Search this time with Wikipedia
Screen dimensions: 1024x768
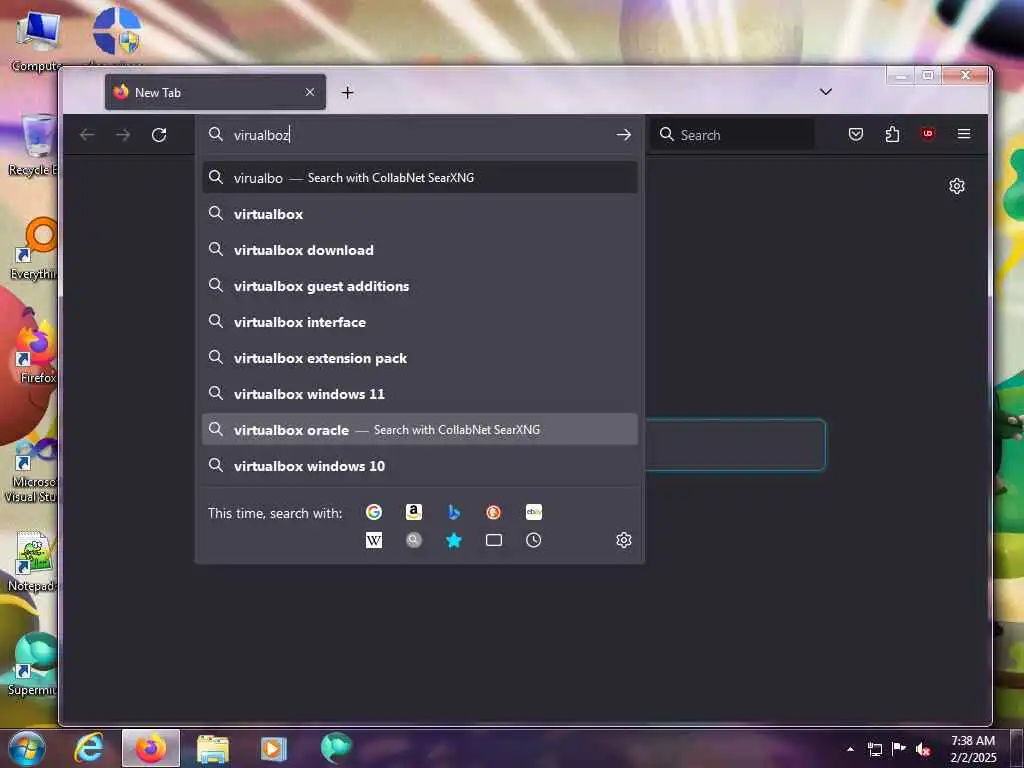(374, 540)
